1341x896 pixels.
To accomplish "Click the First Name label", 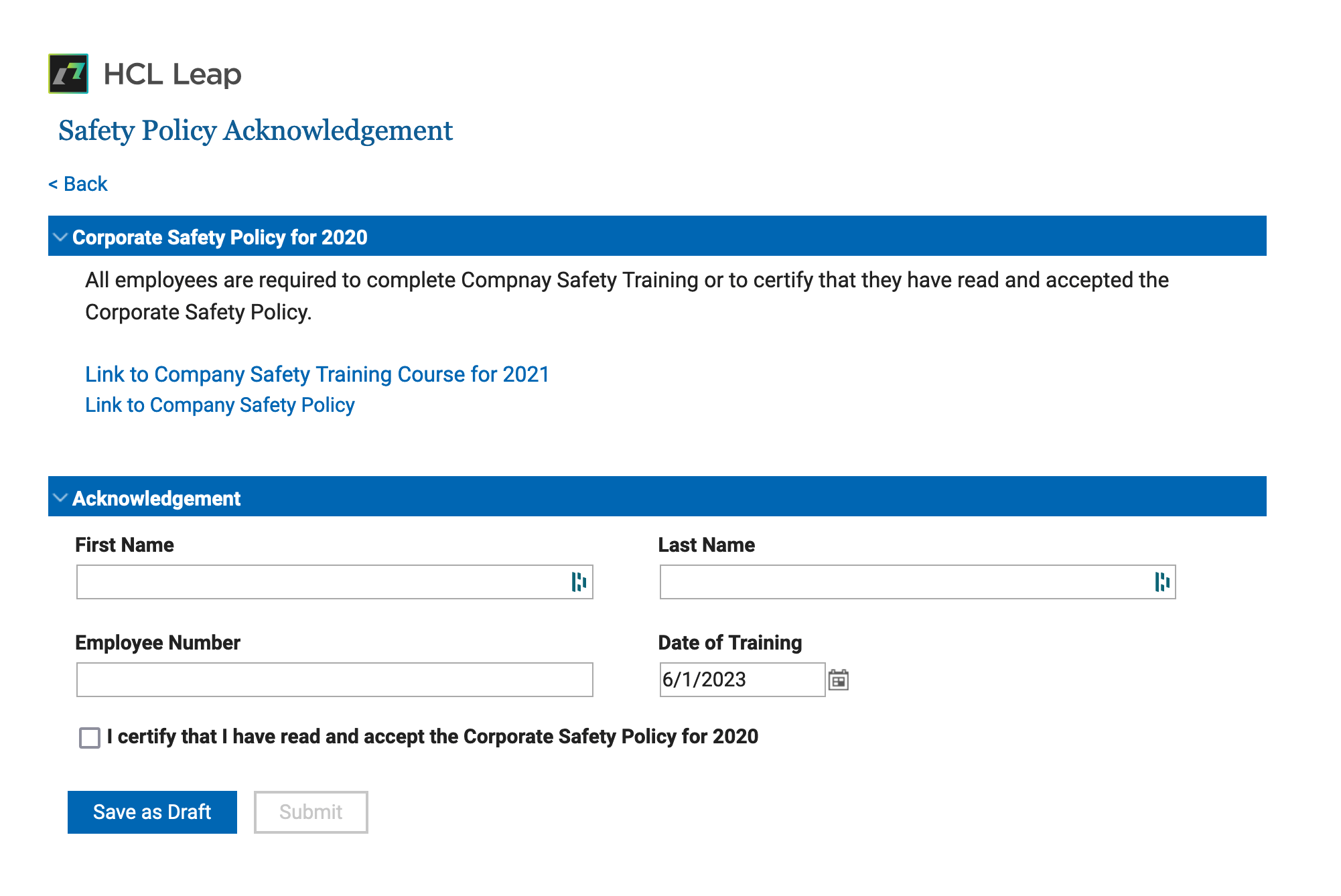I will click(x=125, y=545).
